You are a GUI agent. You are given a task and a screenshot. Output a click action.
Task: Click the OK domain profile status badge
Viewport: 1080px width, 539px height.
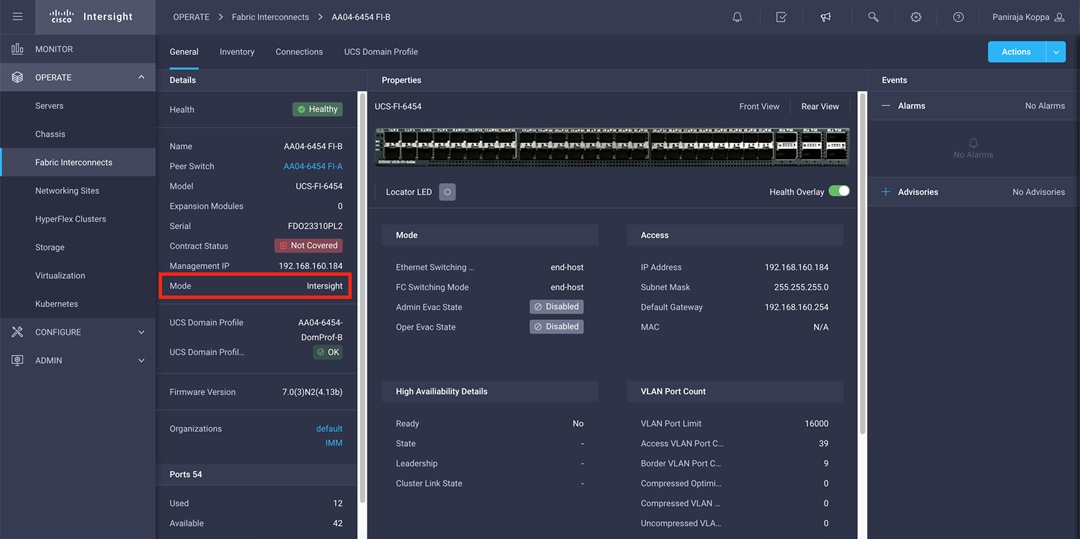328,352
